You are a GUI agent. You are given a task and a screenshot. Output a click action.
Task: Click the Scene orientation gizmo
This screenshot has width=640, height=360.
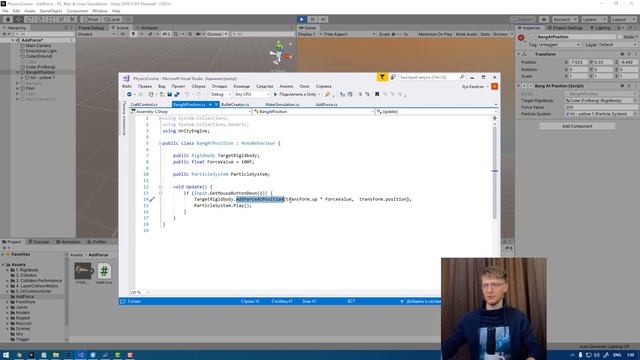(x=280, y=53)
